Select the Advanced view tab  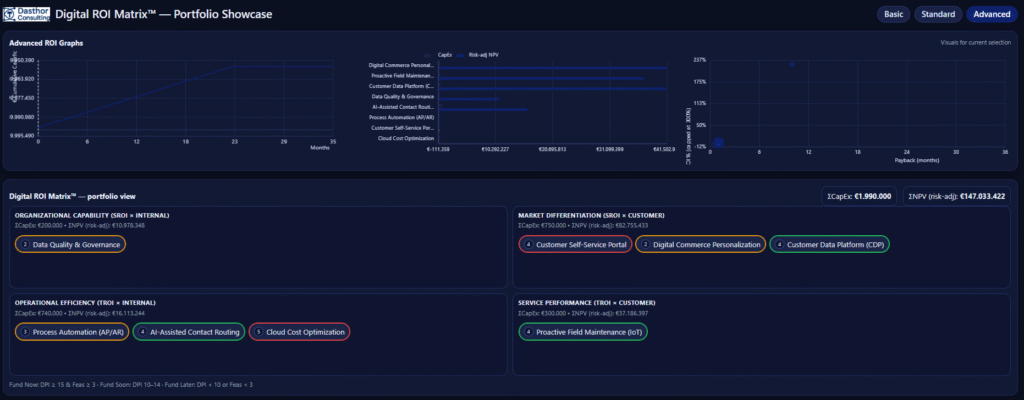tap(991, 14)
